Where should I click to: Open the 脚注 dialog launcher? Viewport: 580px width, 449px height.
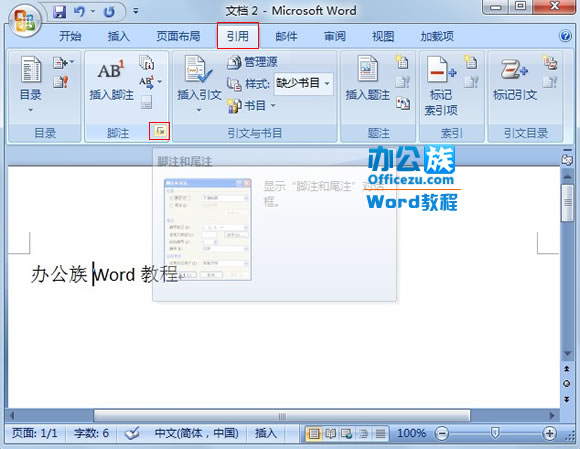160,131
